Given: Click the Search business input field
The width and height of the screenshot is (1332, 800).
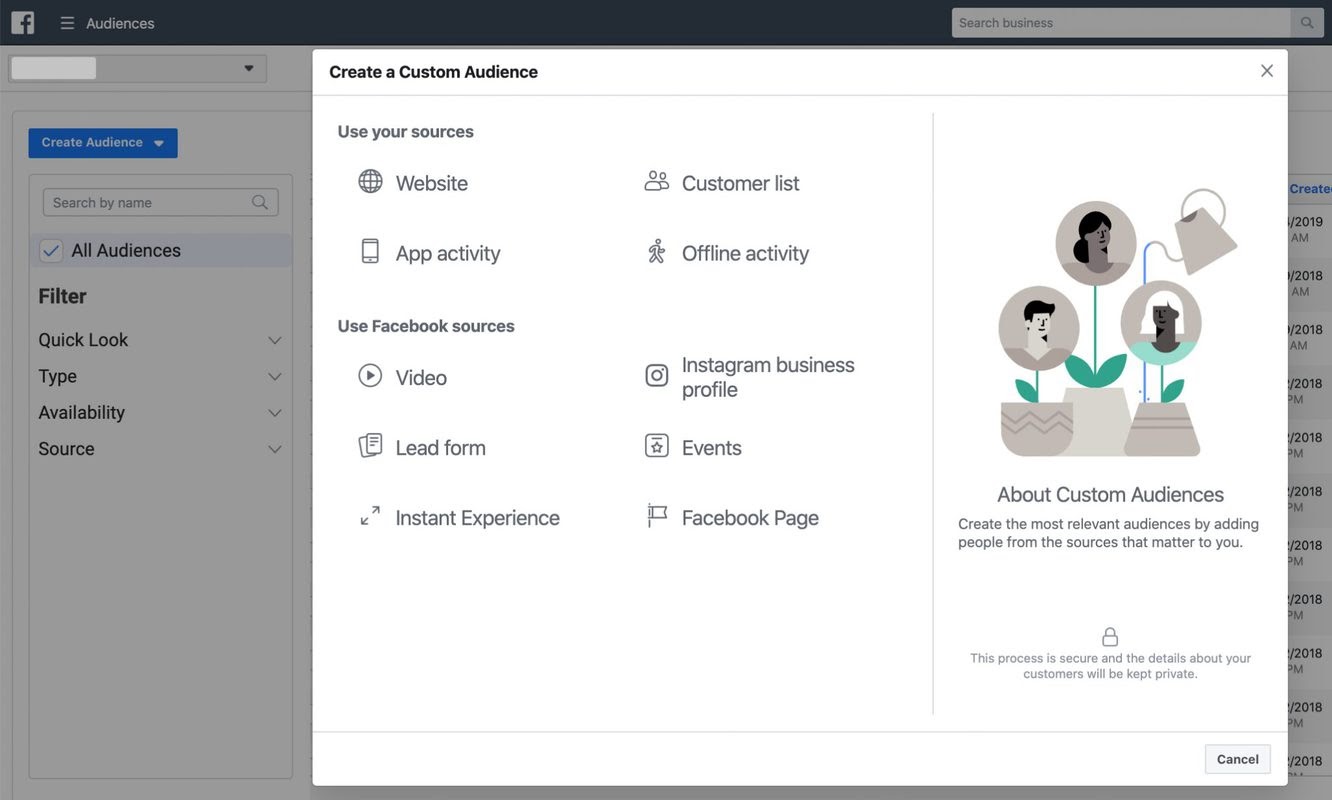Looking at the screenshot, I should pos(1121,23).
